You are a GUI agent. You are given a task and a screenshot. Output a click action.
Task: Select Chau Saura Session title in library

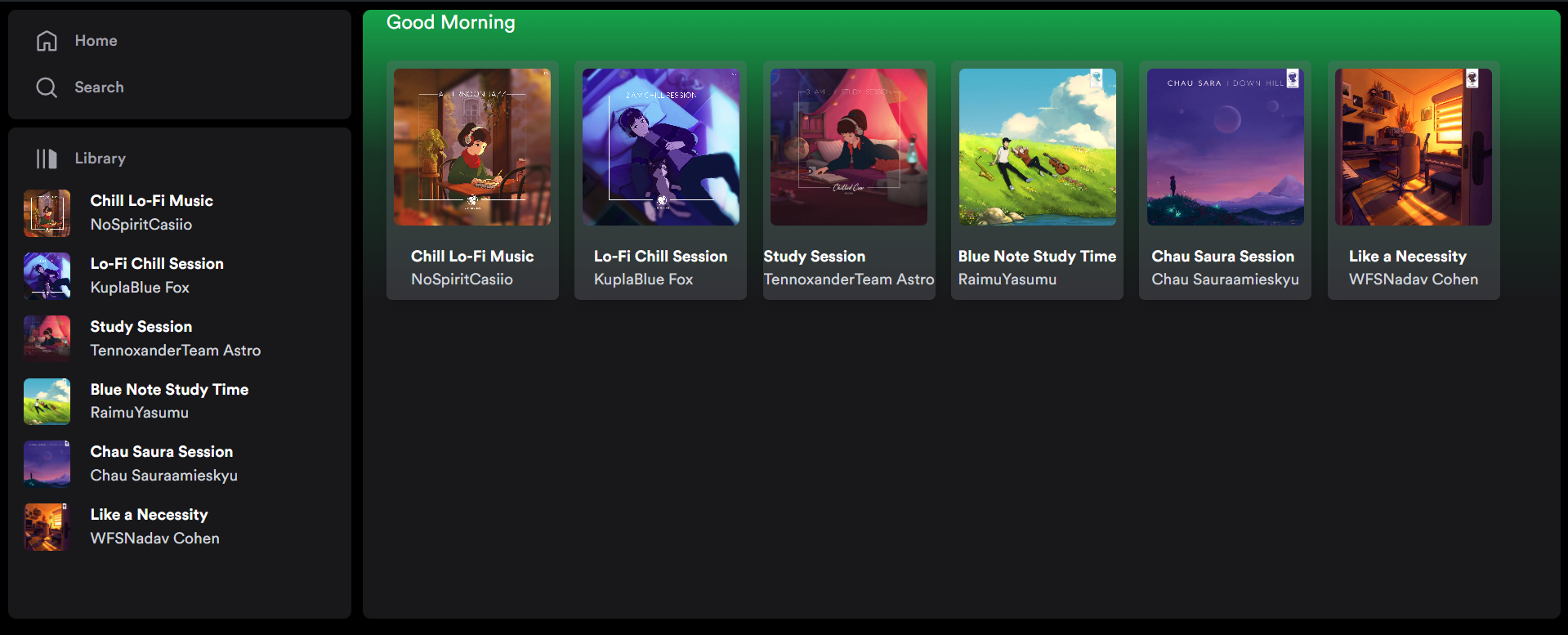click(x=162, y=452)
